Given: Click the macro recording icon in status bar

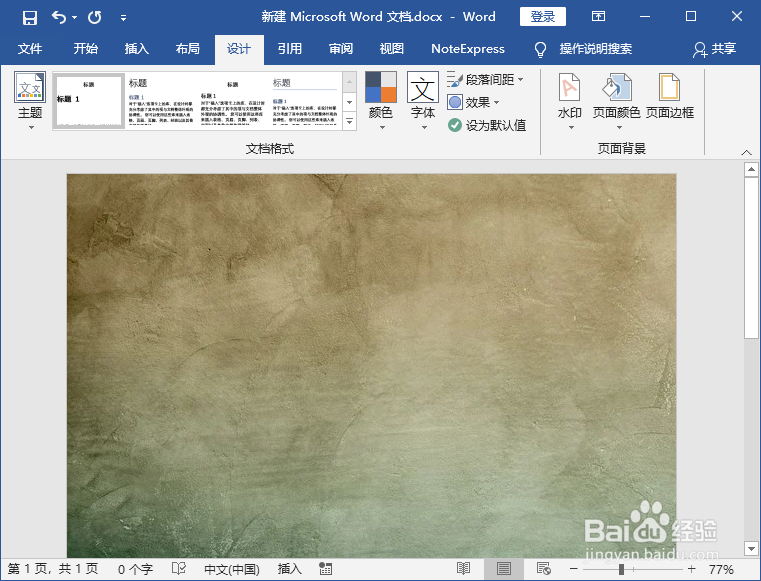Looking at the screenshot, I should pos(325,568).
